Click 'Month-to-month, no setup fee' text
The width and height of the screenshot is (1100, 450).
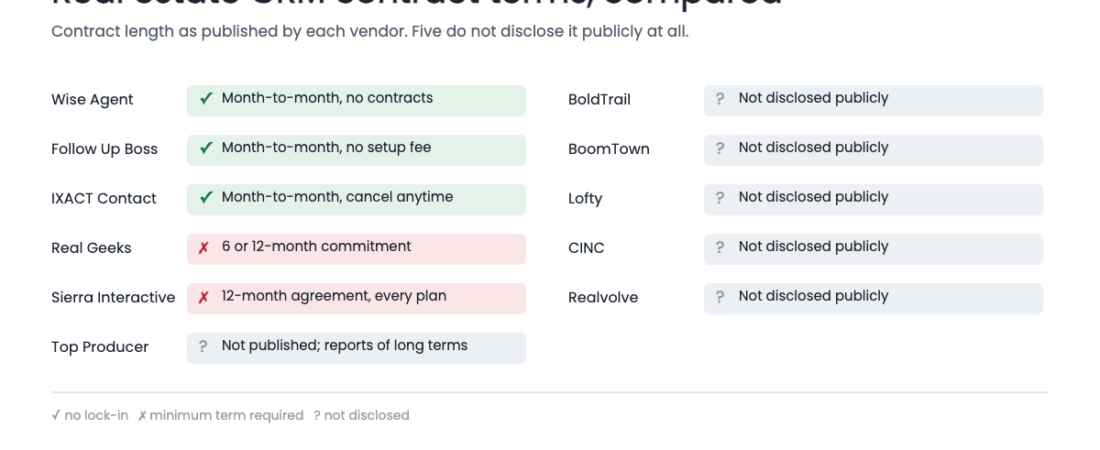(326, 147)
